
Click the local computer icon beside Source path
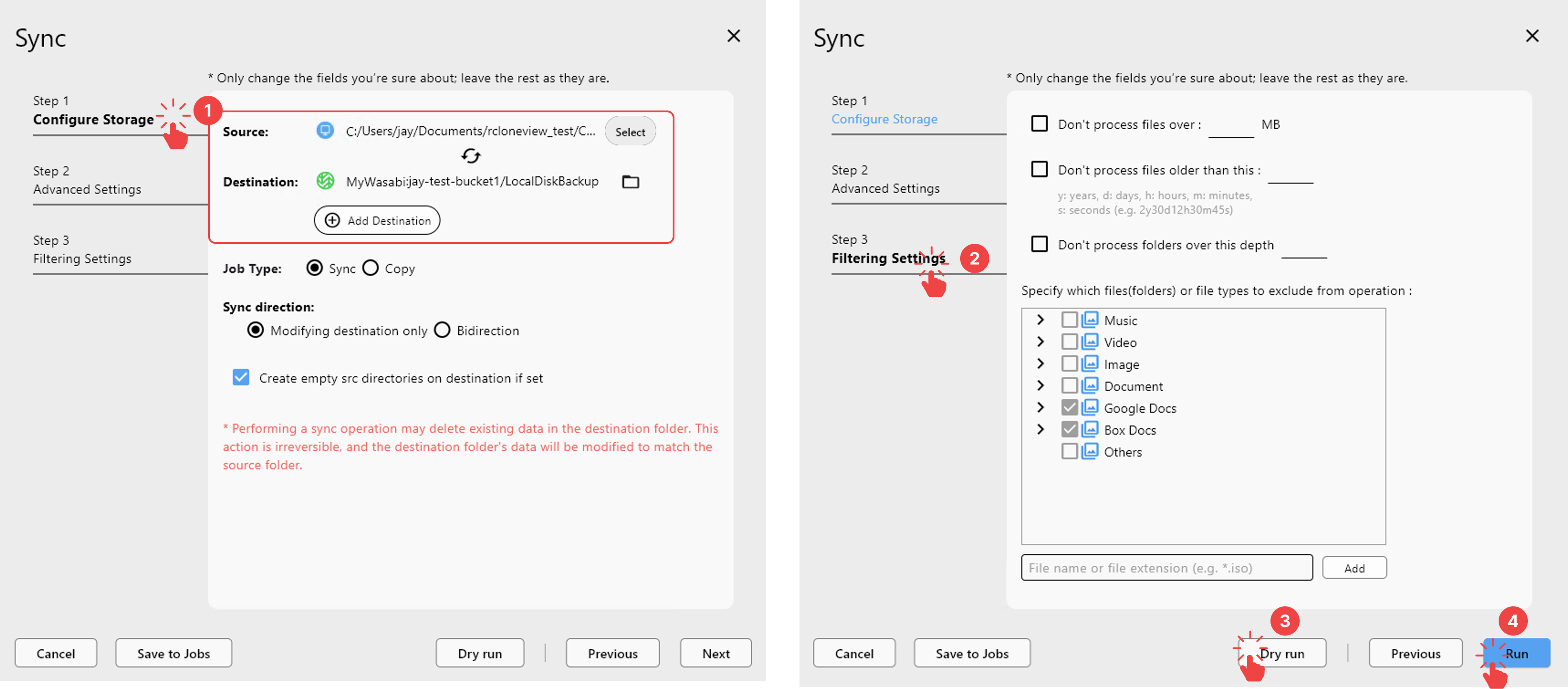(x=326, y=131)
